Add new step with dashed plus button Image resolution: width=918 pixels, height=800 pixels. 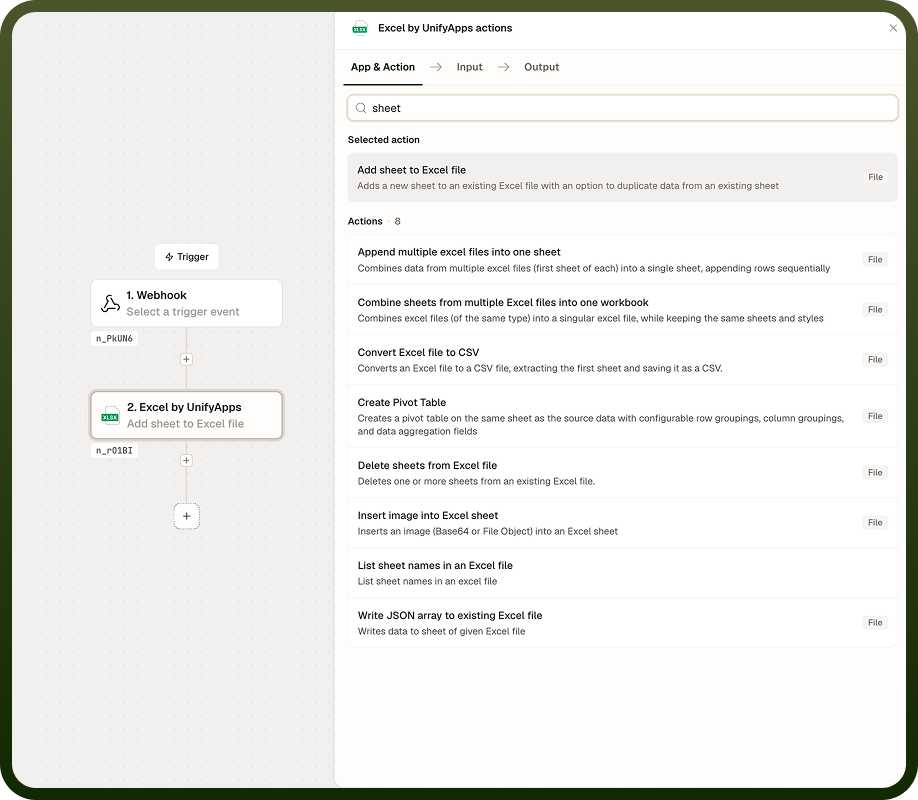pyautogui.click(x=186, y=516)
